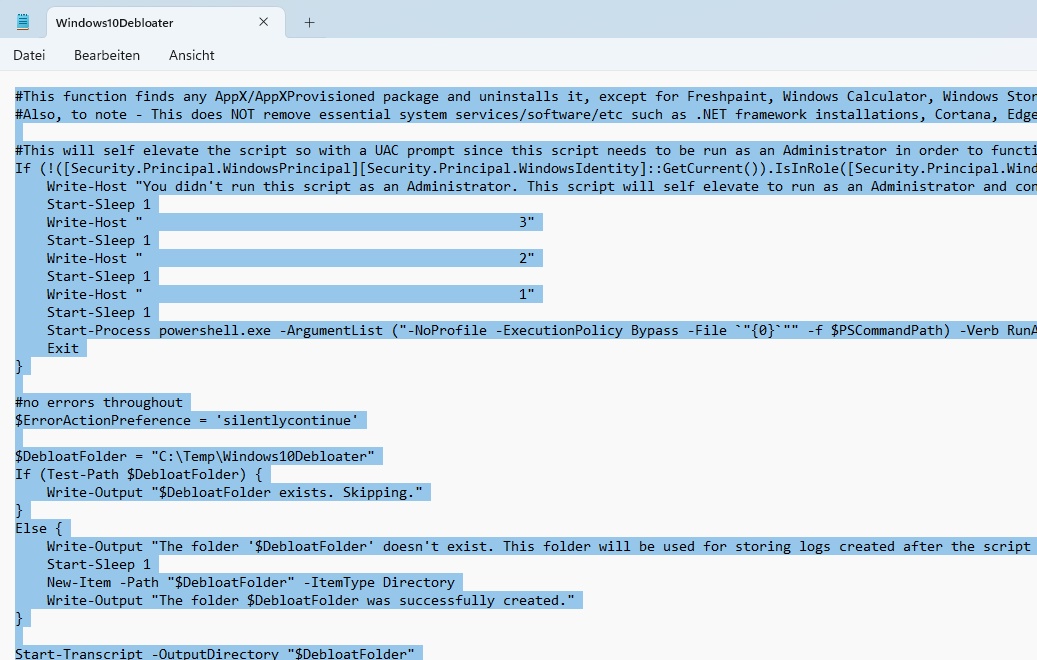Viewport: 1037px width, 660px height.
Task: Open a new tab with the plus button
Action: point(309,23)
